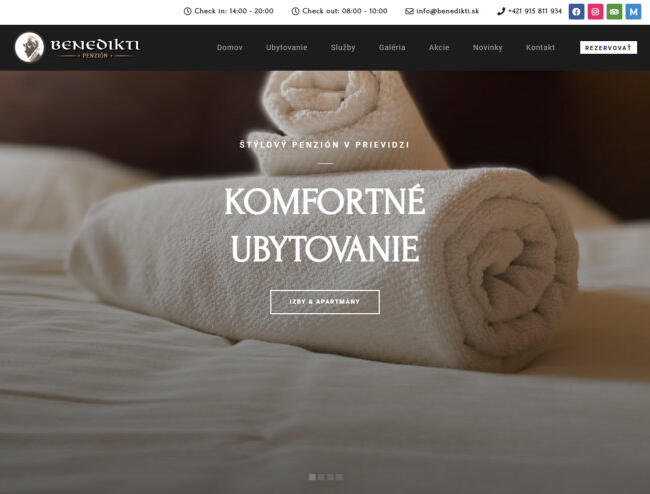The width and height of the screenshot is (650, 494).
Task: Click the Izby & Apartmány button
Action: point(325,302)
